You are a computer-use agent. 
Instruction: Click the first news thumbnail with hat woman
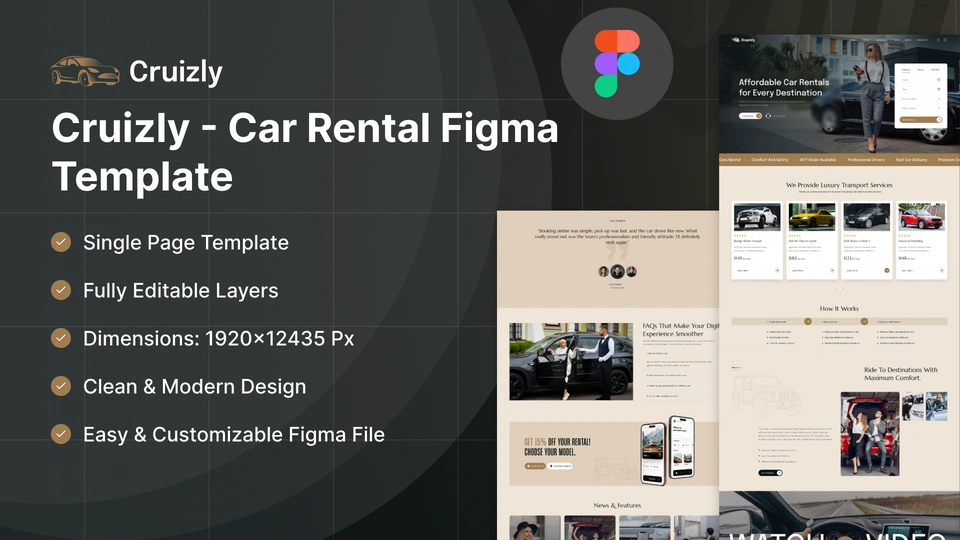click(534, 528)
